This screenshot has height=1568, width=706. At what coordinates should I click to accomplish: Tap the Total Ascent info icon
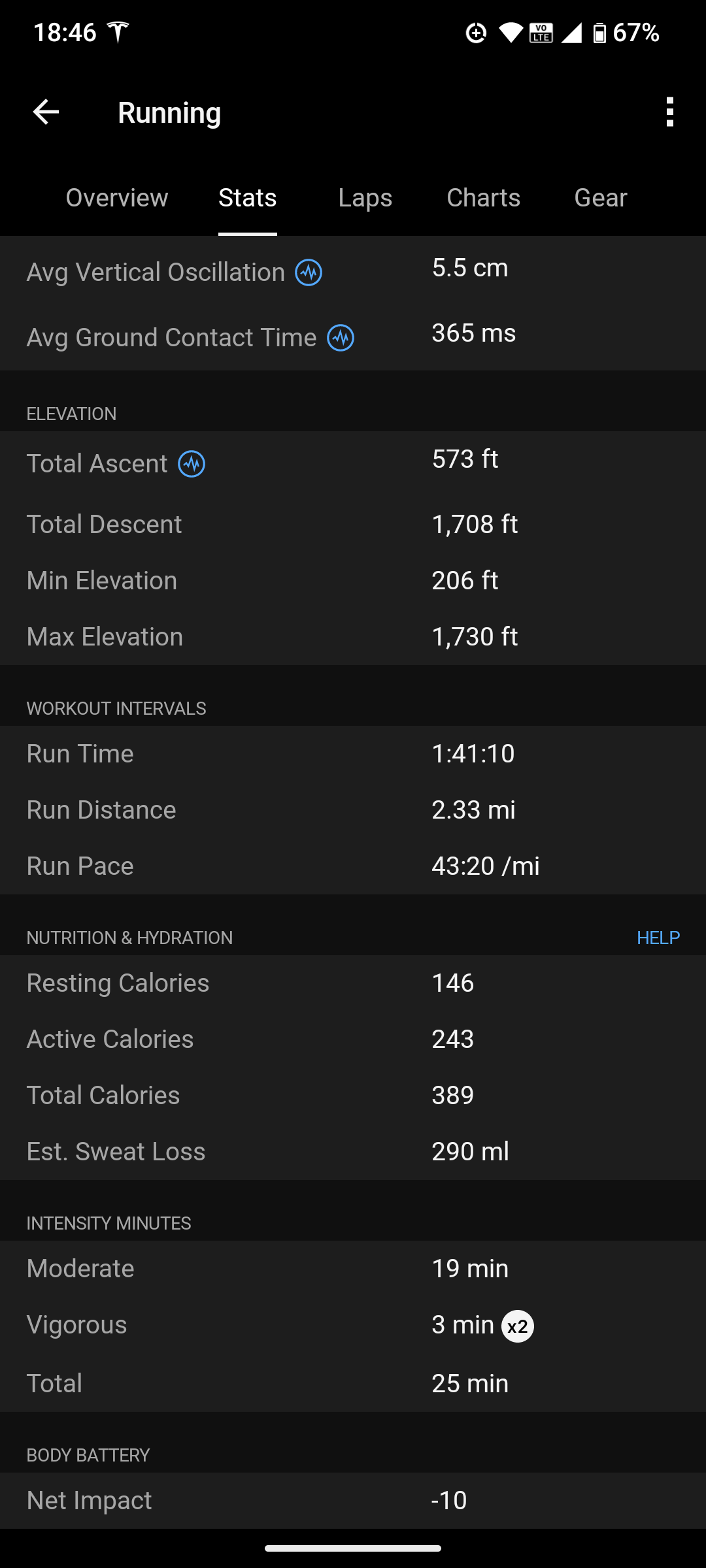(192, 464)
